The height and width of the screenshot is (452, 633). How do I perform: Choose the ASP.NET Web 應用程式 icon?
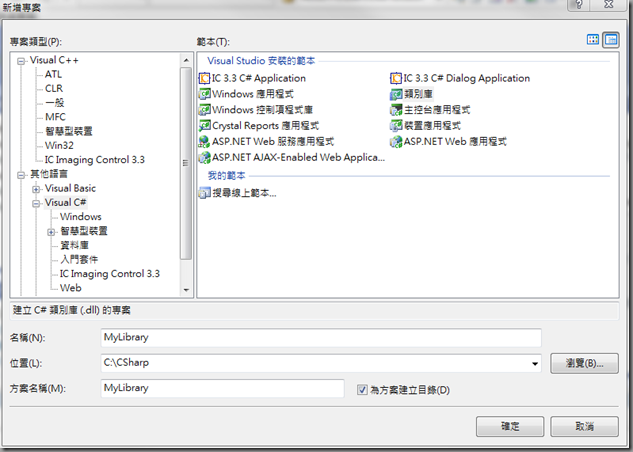pyautogui.click(x=396, y=142)
